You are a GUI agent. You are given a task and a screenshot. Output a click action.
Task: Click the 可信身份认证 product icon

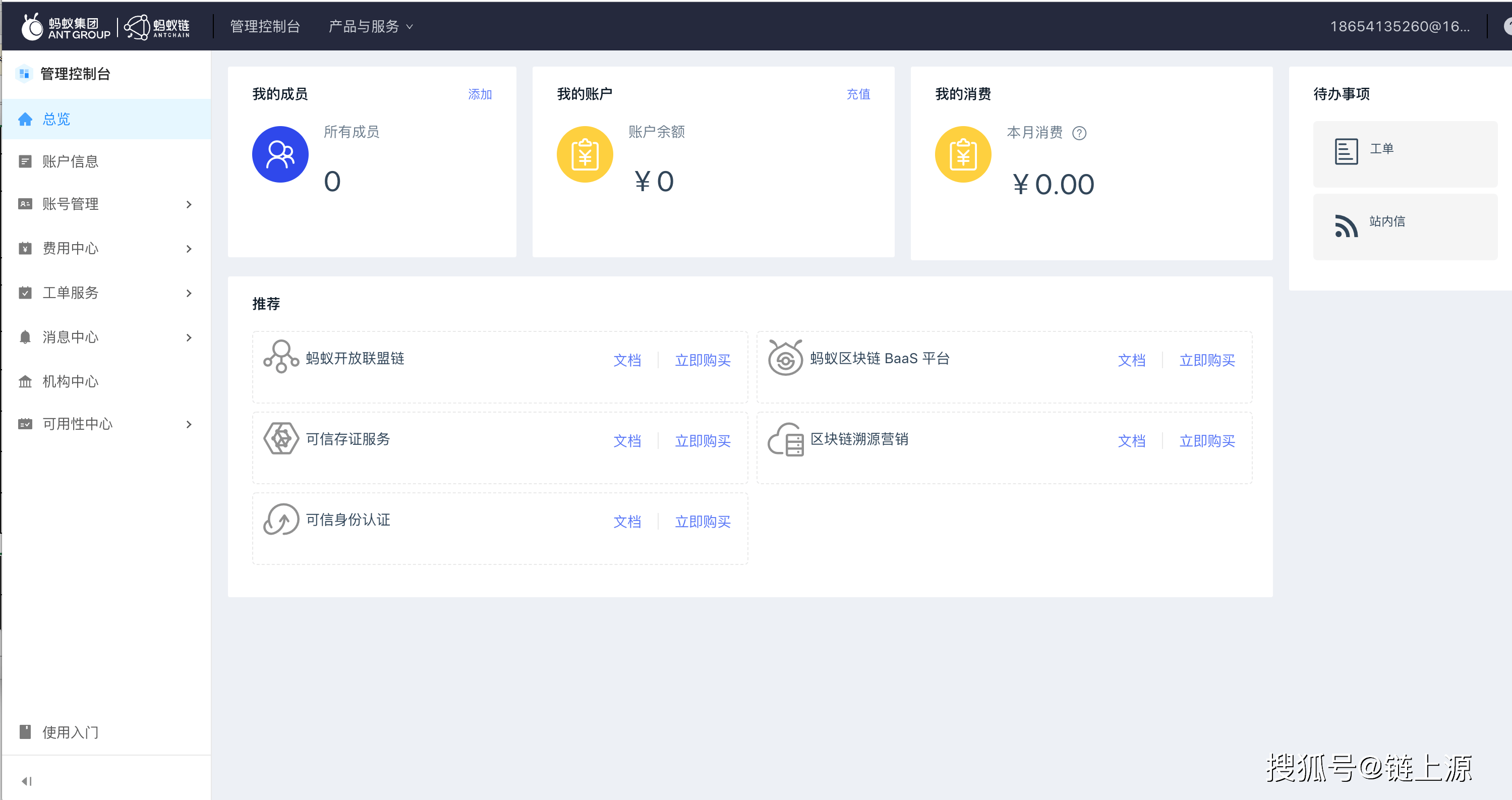coord(281,520)
